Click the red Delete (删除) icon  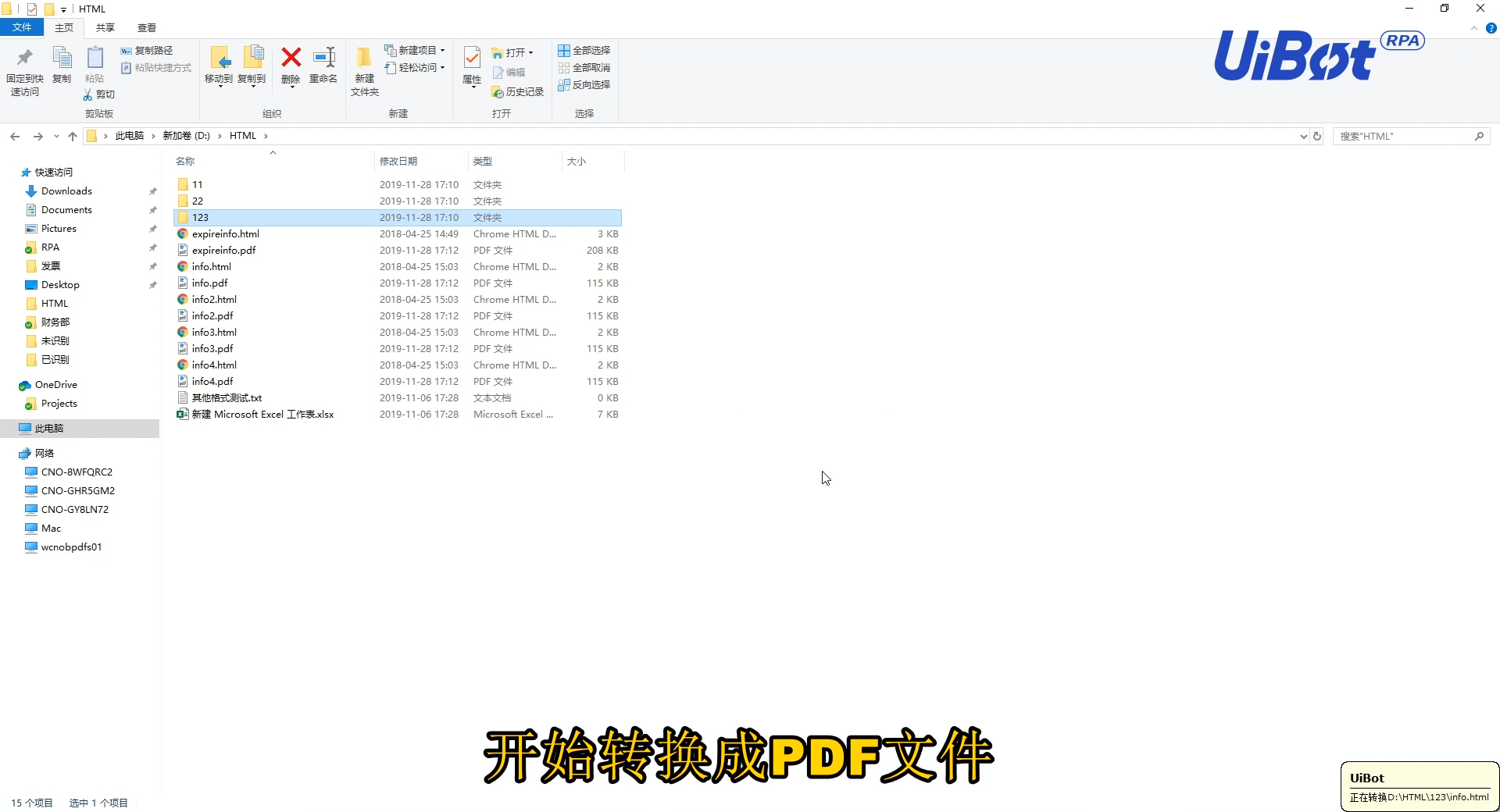coord(291,58)
